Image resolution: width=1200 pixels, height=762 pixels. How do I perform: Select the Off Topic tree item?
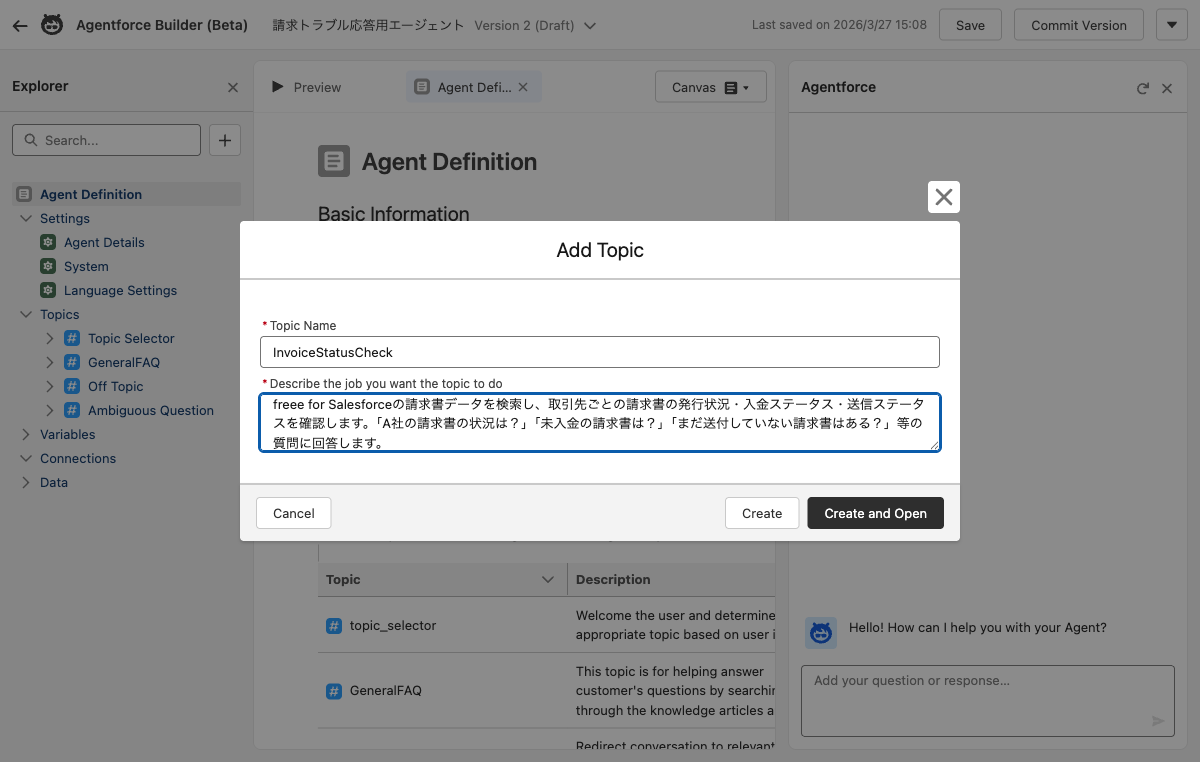click(115, 386)
